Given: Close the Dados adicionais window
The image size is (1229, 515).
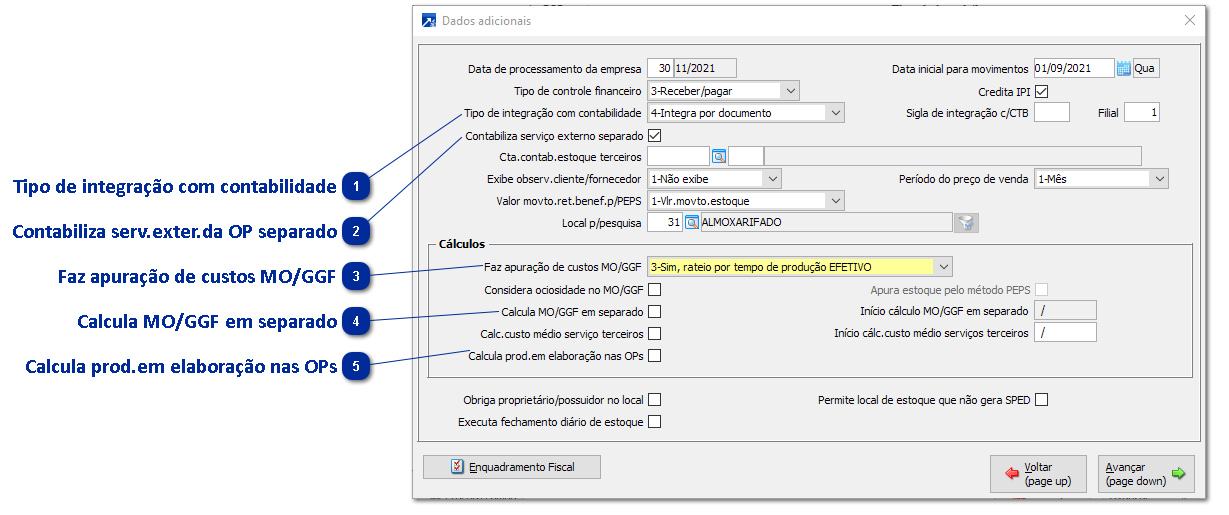Looking at the screenshot, I should (x=1190, y=20).
